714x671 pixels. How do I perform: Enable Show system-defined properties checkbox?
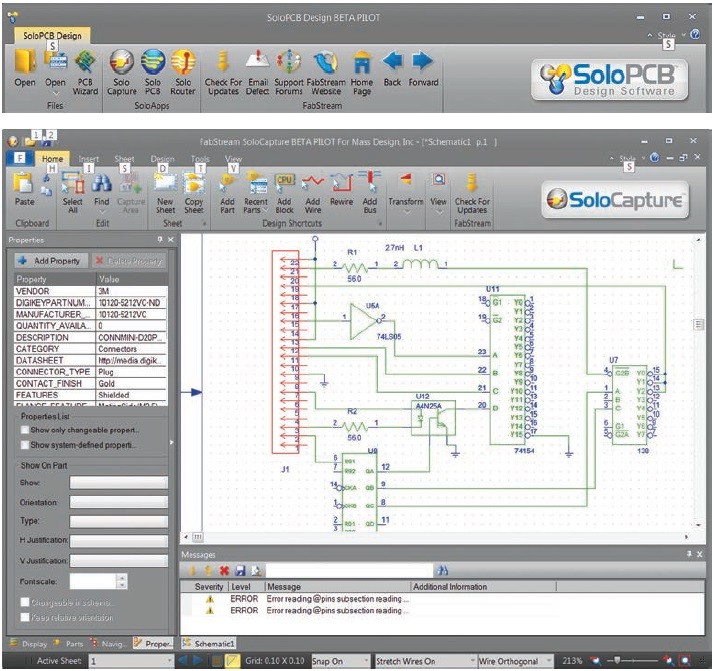[25, 445]
